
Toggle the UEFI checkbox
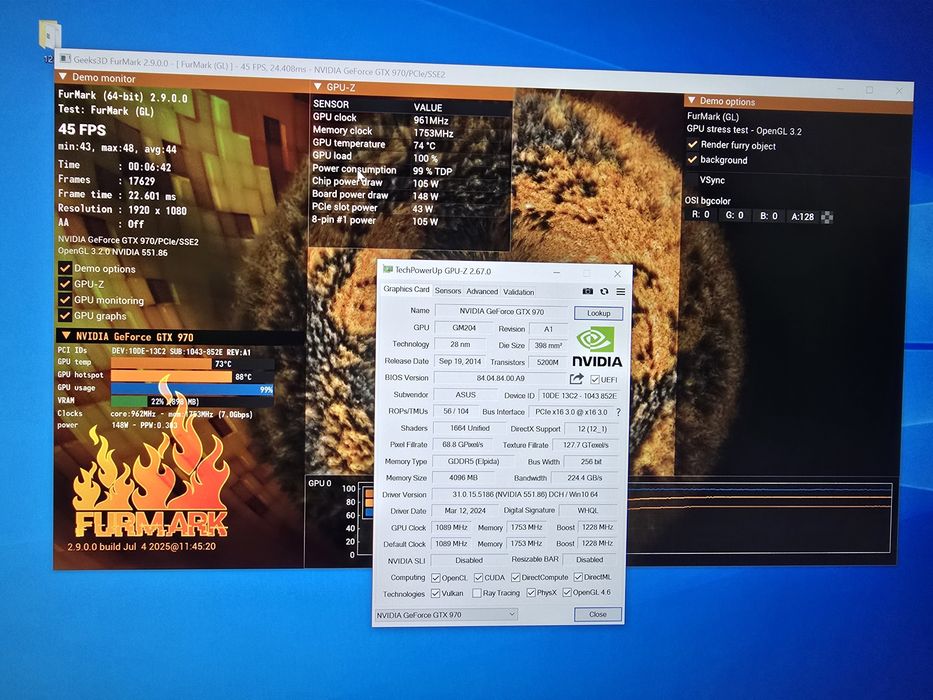tap(594, 379)
